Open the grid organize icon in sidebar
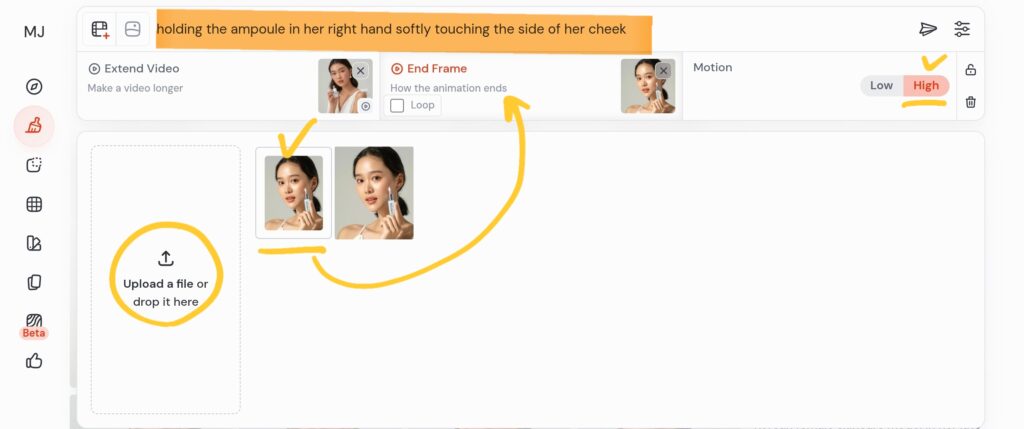This screenshot has height=429, width=1024. point(34,204)
